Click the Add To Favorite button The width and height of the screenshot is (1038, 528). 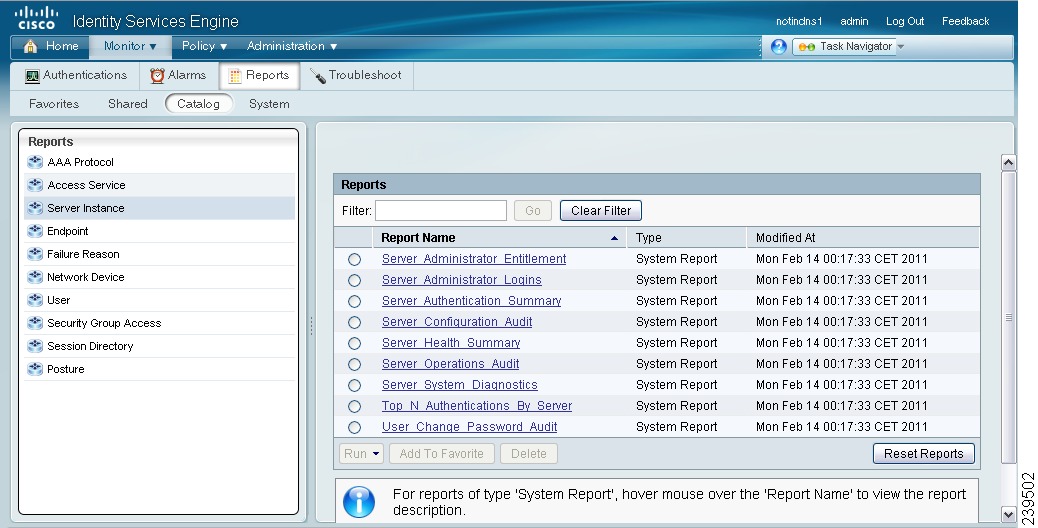click(x=442, y=454)
